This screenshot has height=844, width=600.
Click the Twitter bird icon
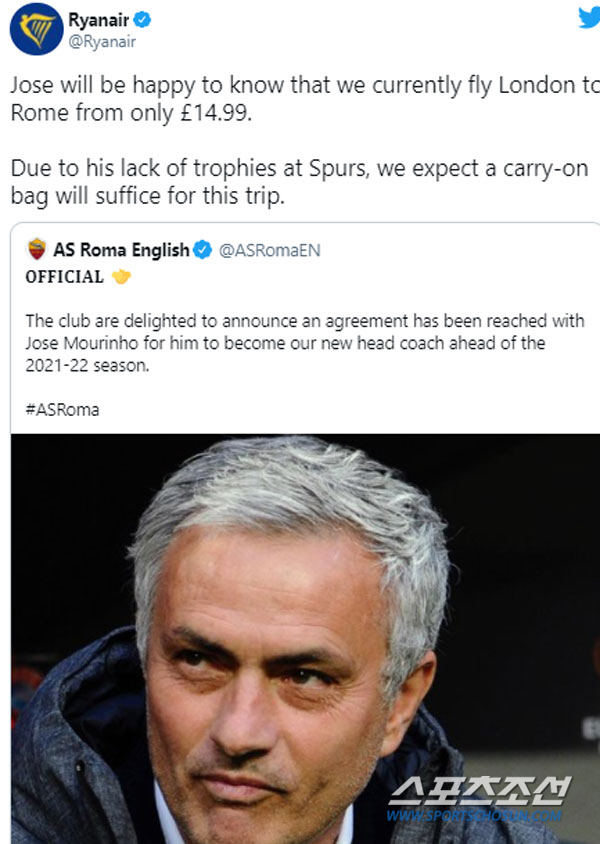(590, 17)
